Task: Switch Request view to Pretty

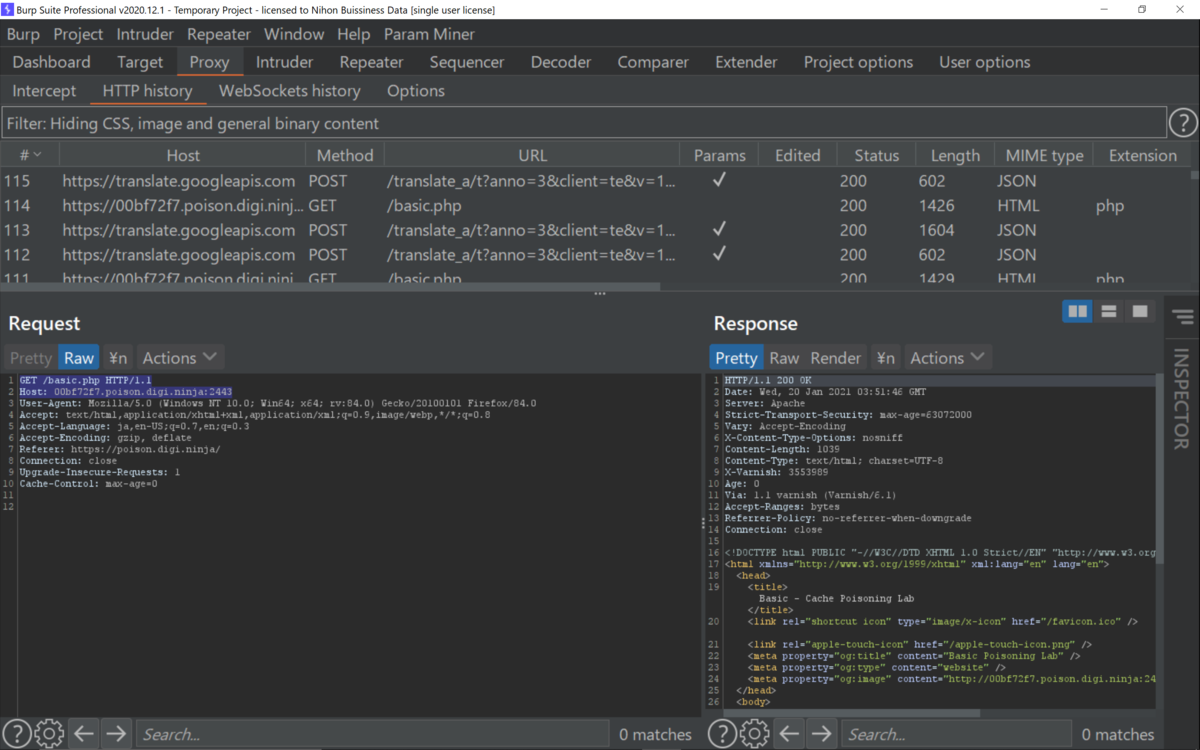Action: click(30, 358)
